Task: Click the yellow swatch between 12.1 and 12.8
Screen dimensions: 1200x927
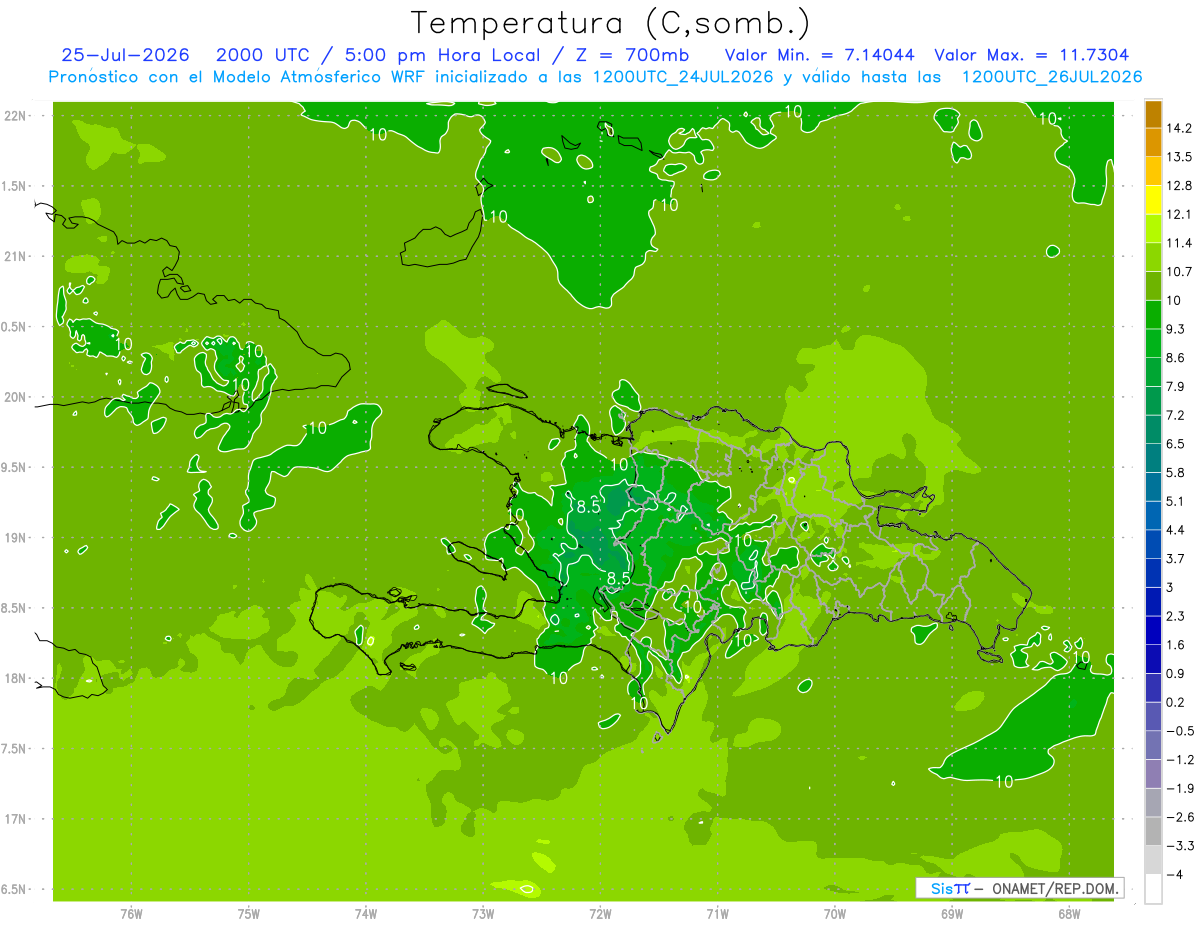Action: (x=1153, y=200)
